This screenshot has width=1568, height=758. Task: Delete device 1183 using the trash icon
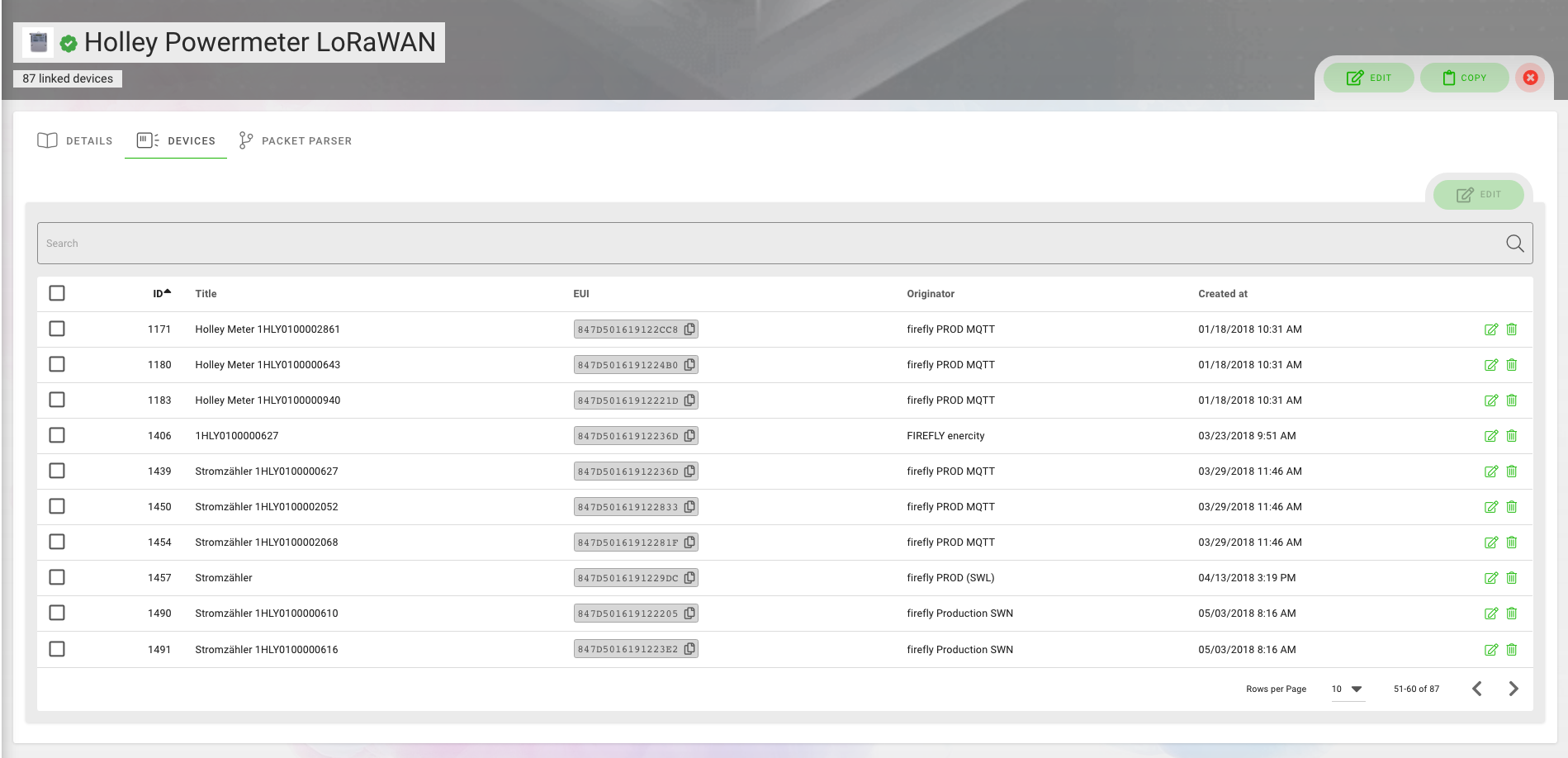(1512, 400)
